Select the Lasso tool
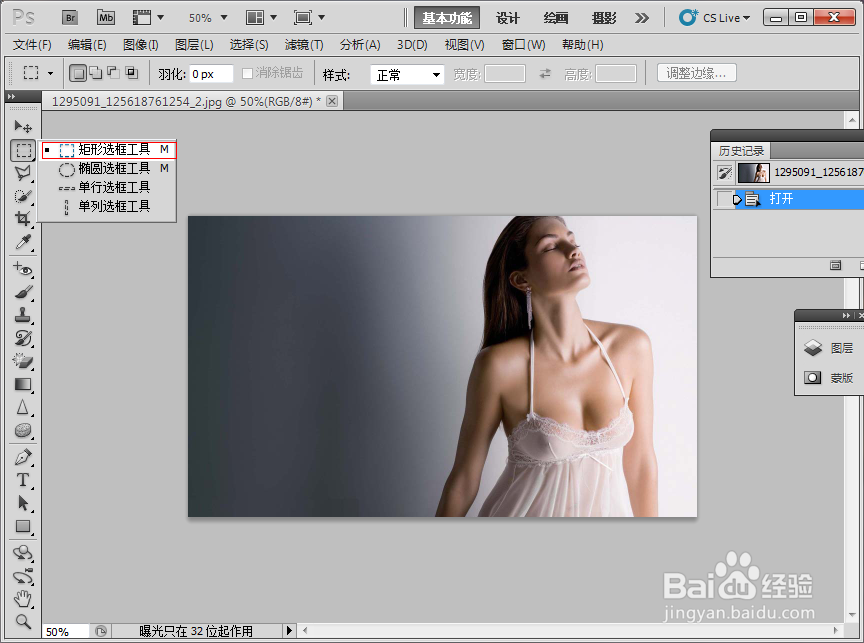 click(22, 173)
